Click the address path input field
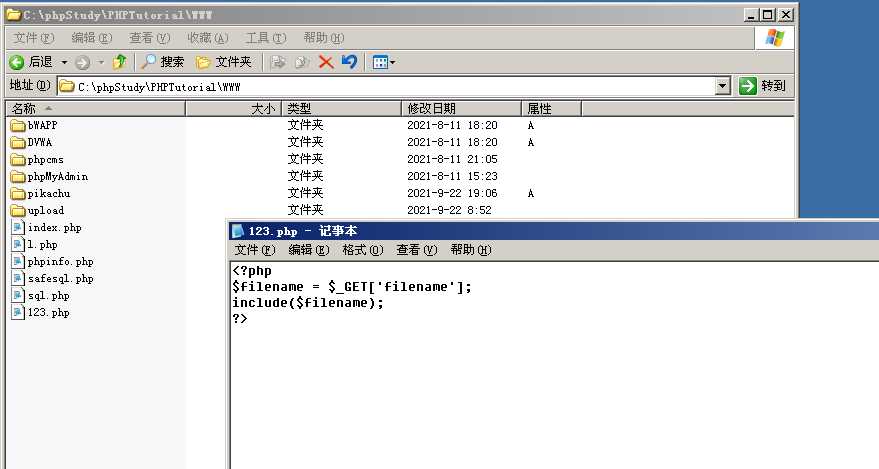The height and width of the screenshot is (469, 879). [390, 86]
